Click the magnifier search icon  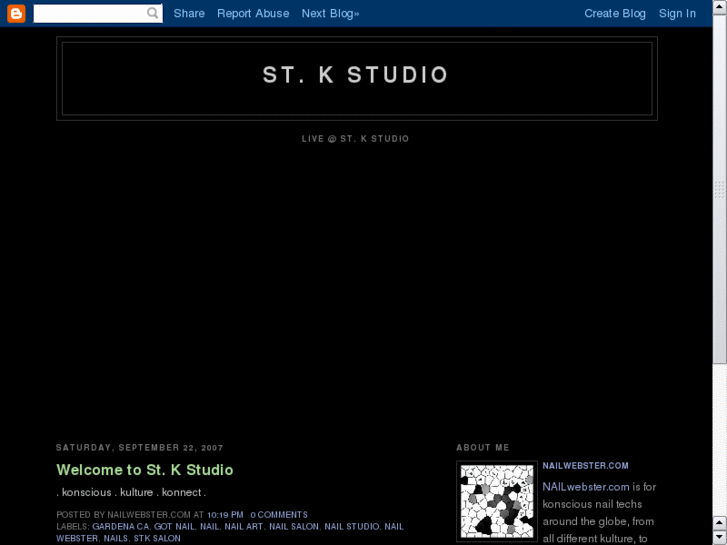[153, 13]
